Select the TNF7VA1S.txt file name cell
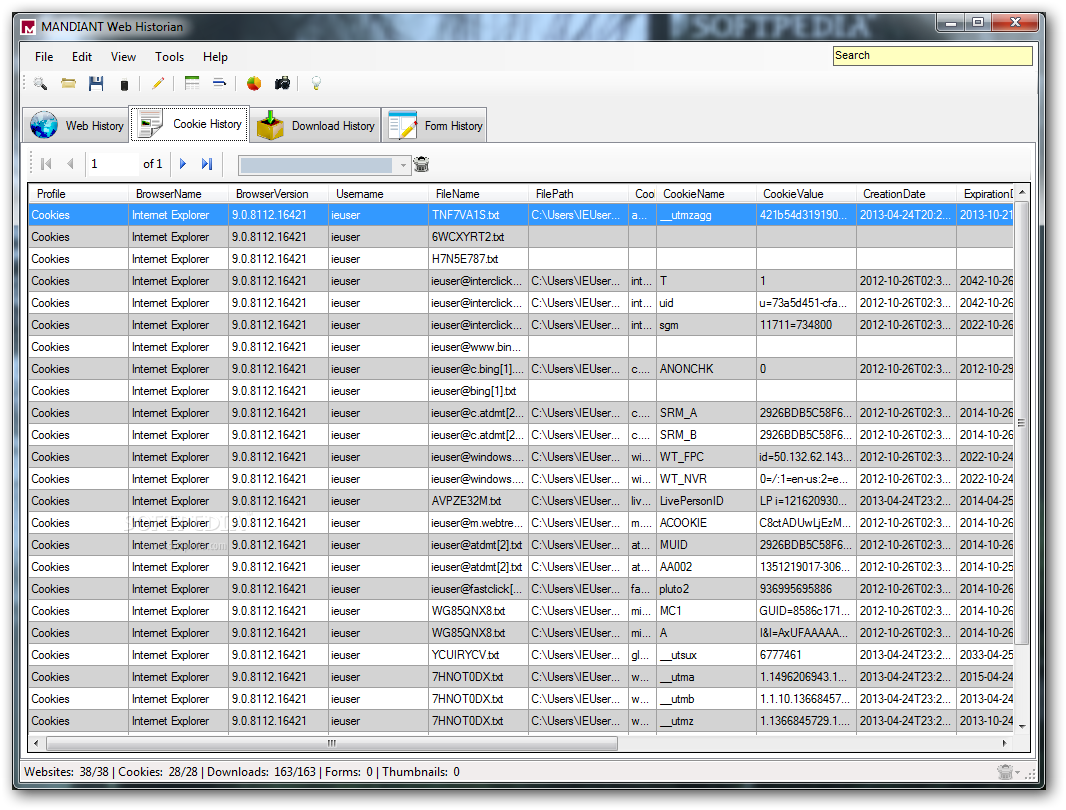This screenshot has height=810, width=1066. click(478, 215)
